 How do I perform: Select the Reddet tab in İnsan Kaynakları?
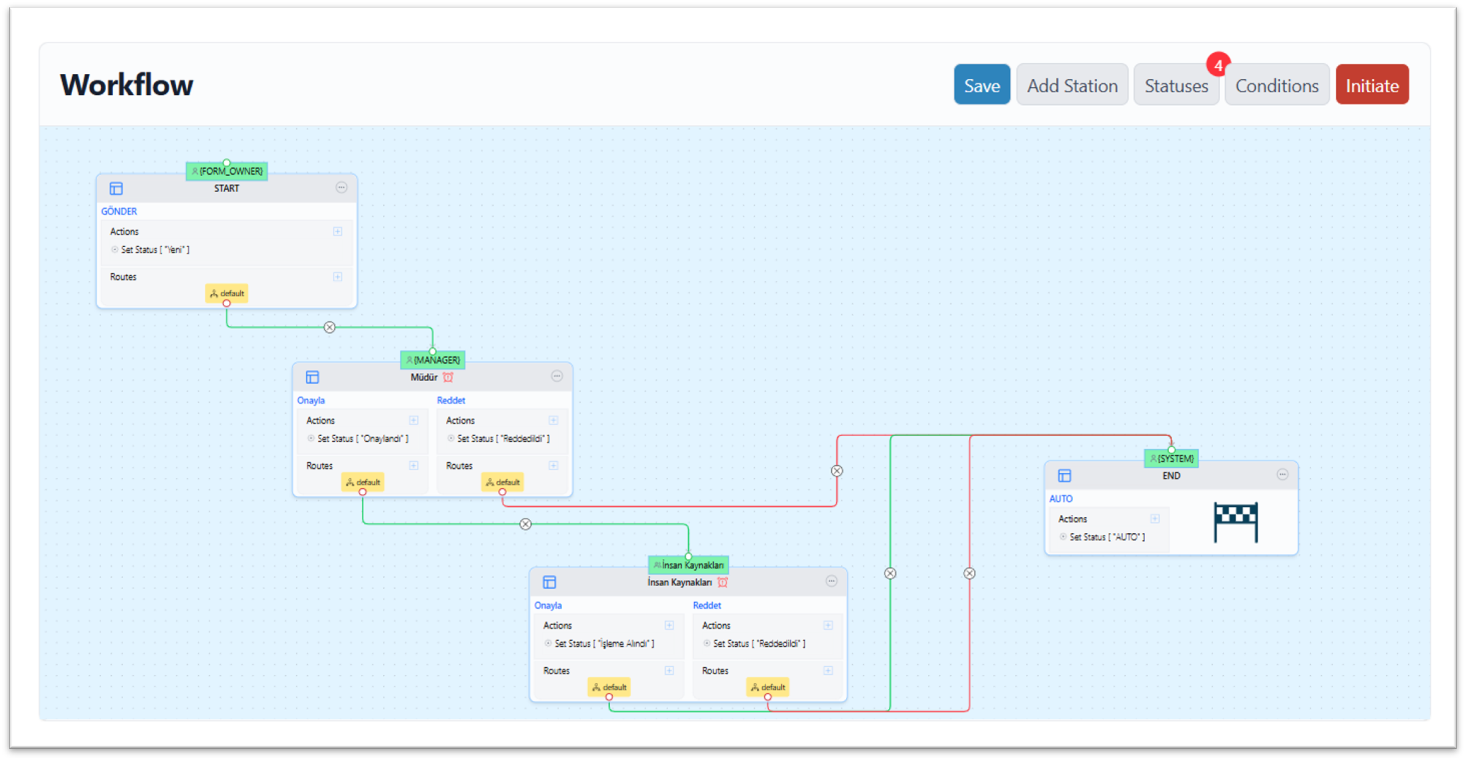707,606
